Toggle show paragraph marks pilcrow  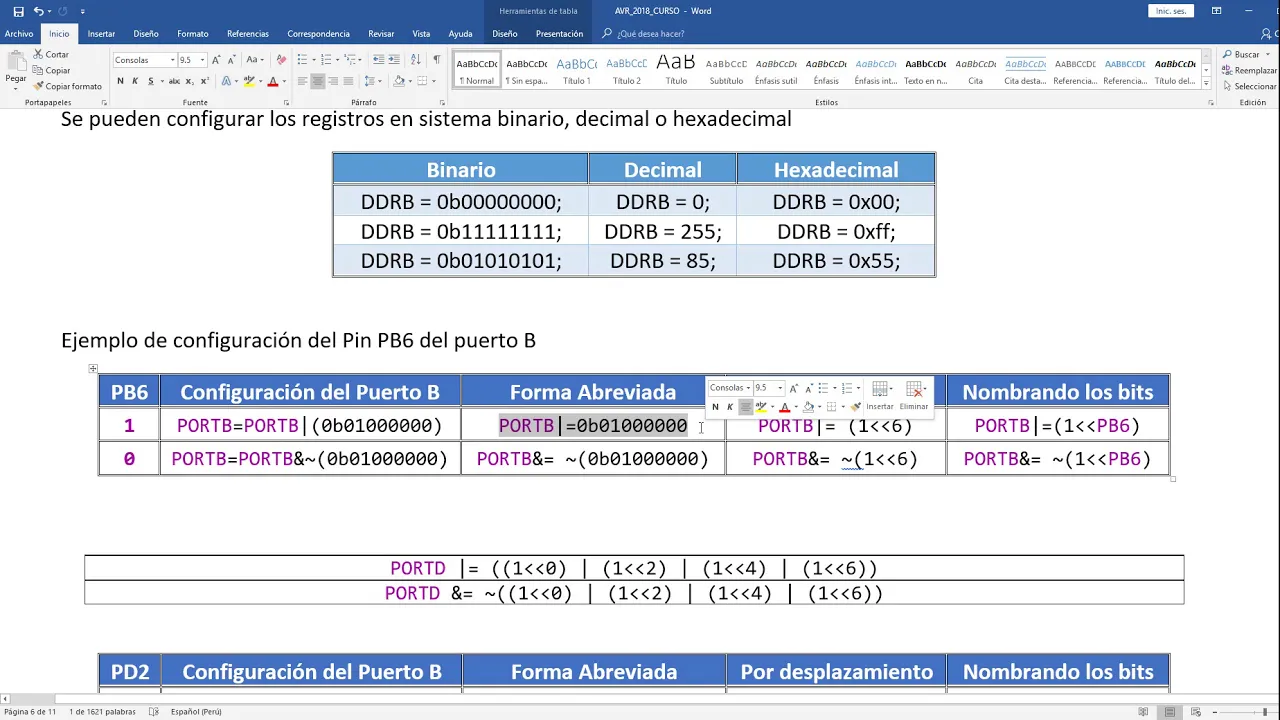pos(436,60)
